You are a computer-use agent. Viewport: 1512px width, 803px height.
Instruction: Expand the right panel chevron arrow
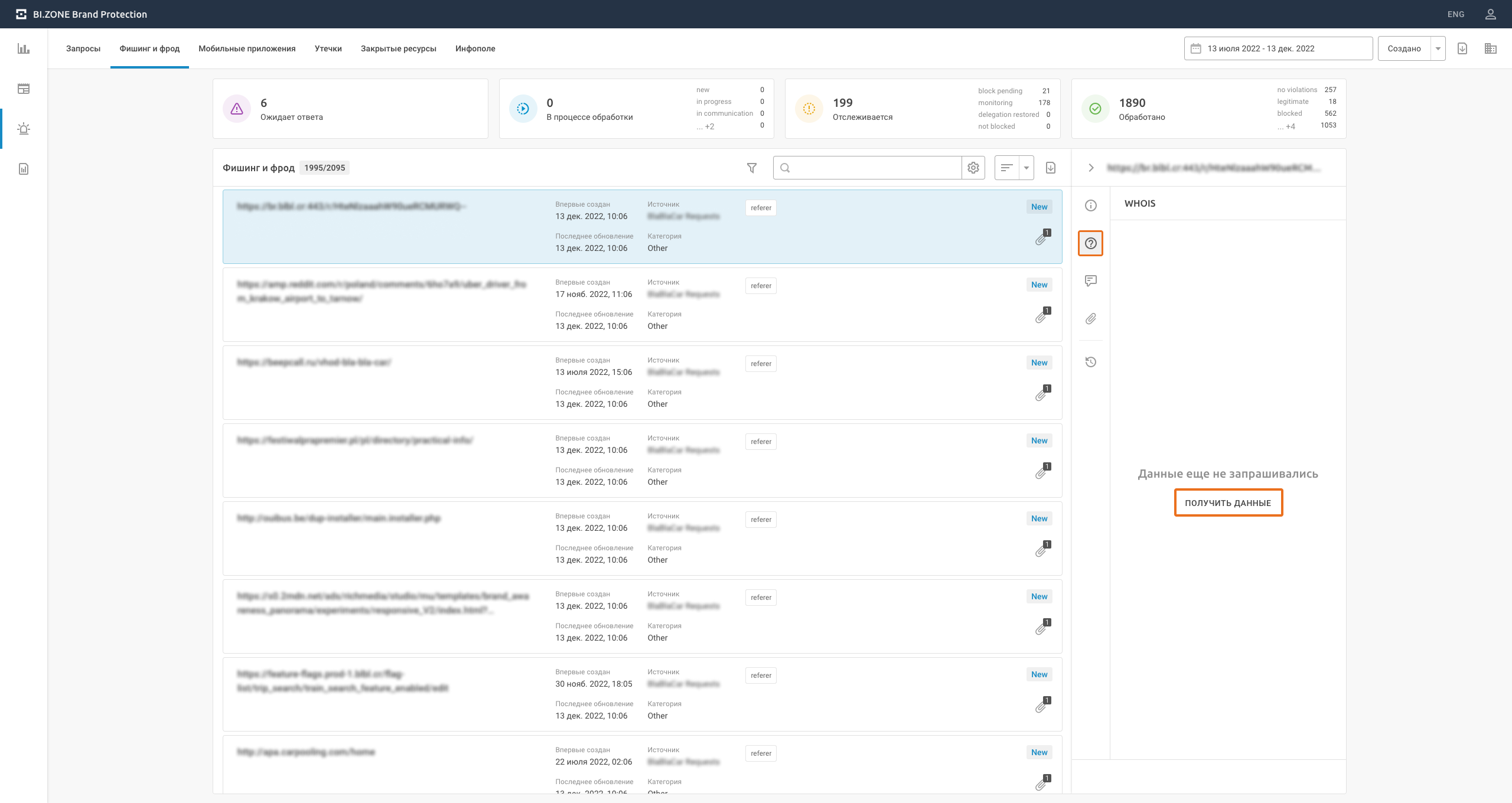coord(1091,168)
